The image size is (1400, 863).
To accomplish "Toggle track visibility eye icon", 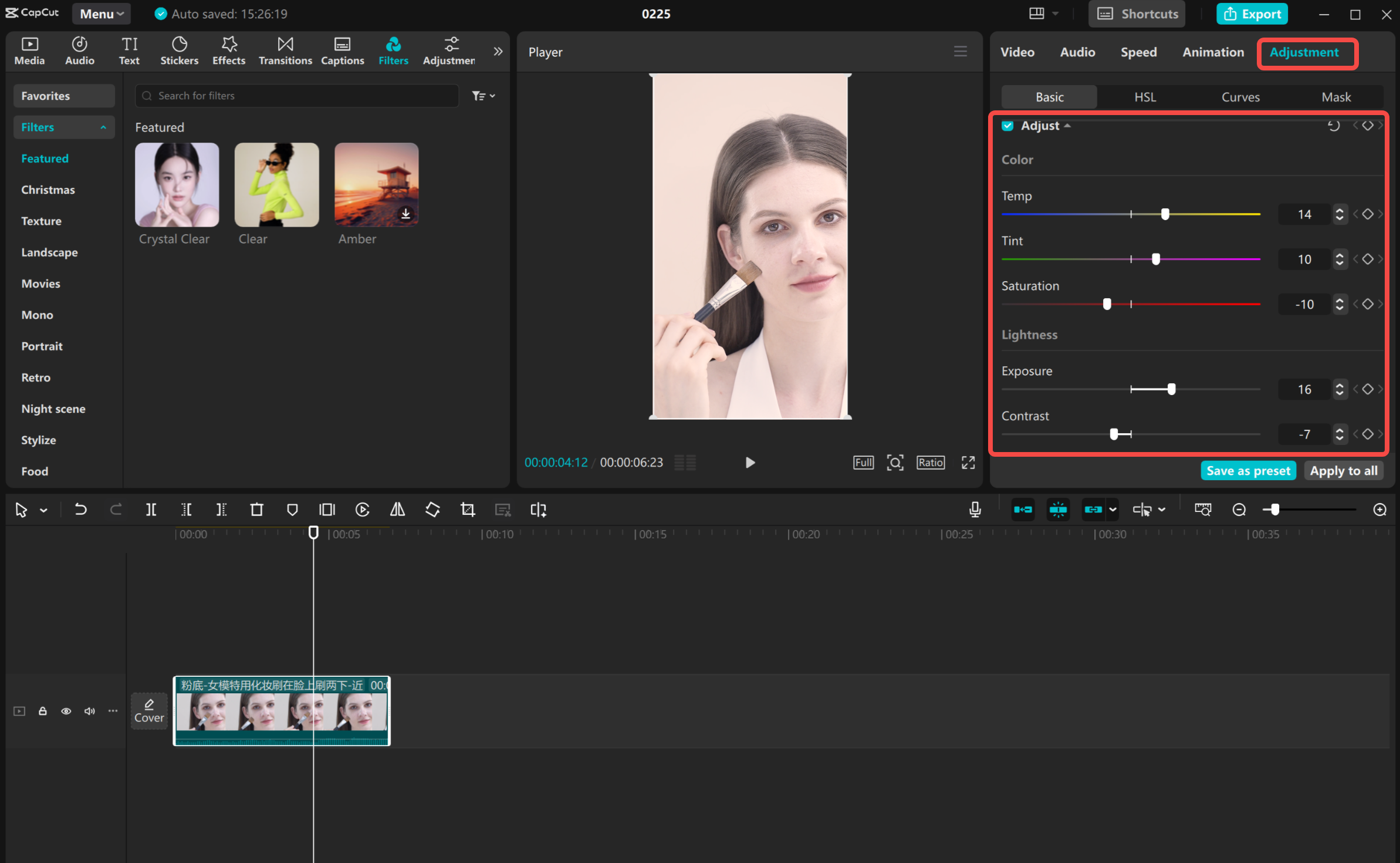I will point(66,711).
